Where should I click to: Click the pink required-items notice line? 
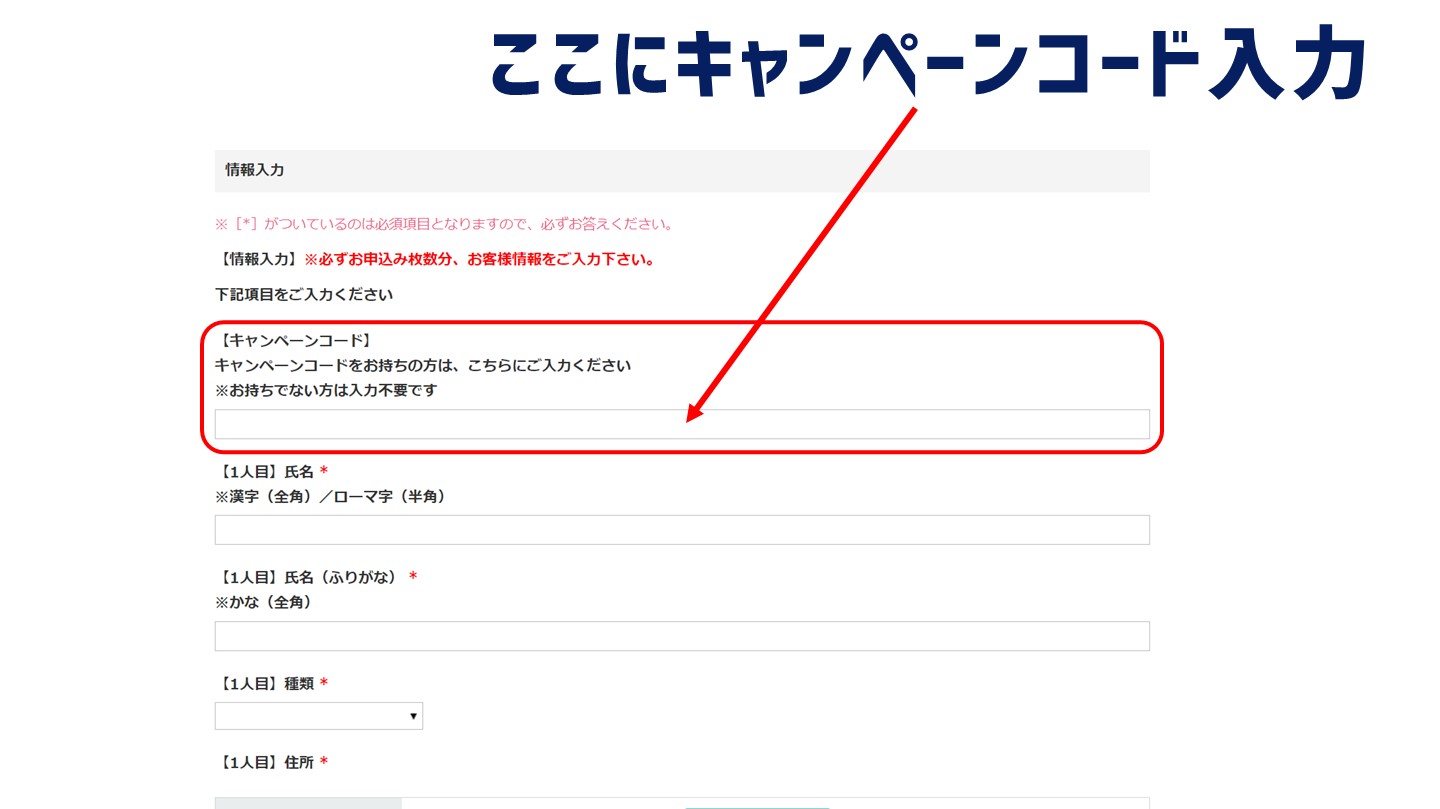[x=444, y=223]
